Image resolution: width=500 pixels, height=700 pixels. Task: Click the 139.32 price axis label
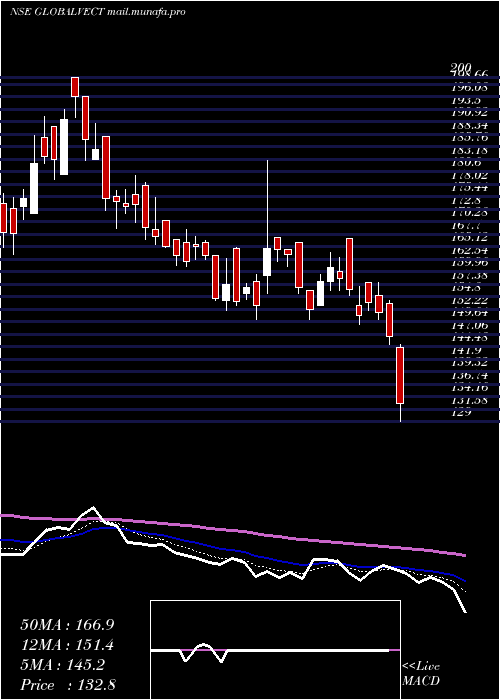(x=469, y=364)
